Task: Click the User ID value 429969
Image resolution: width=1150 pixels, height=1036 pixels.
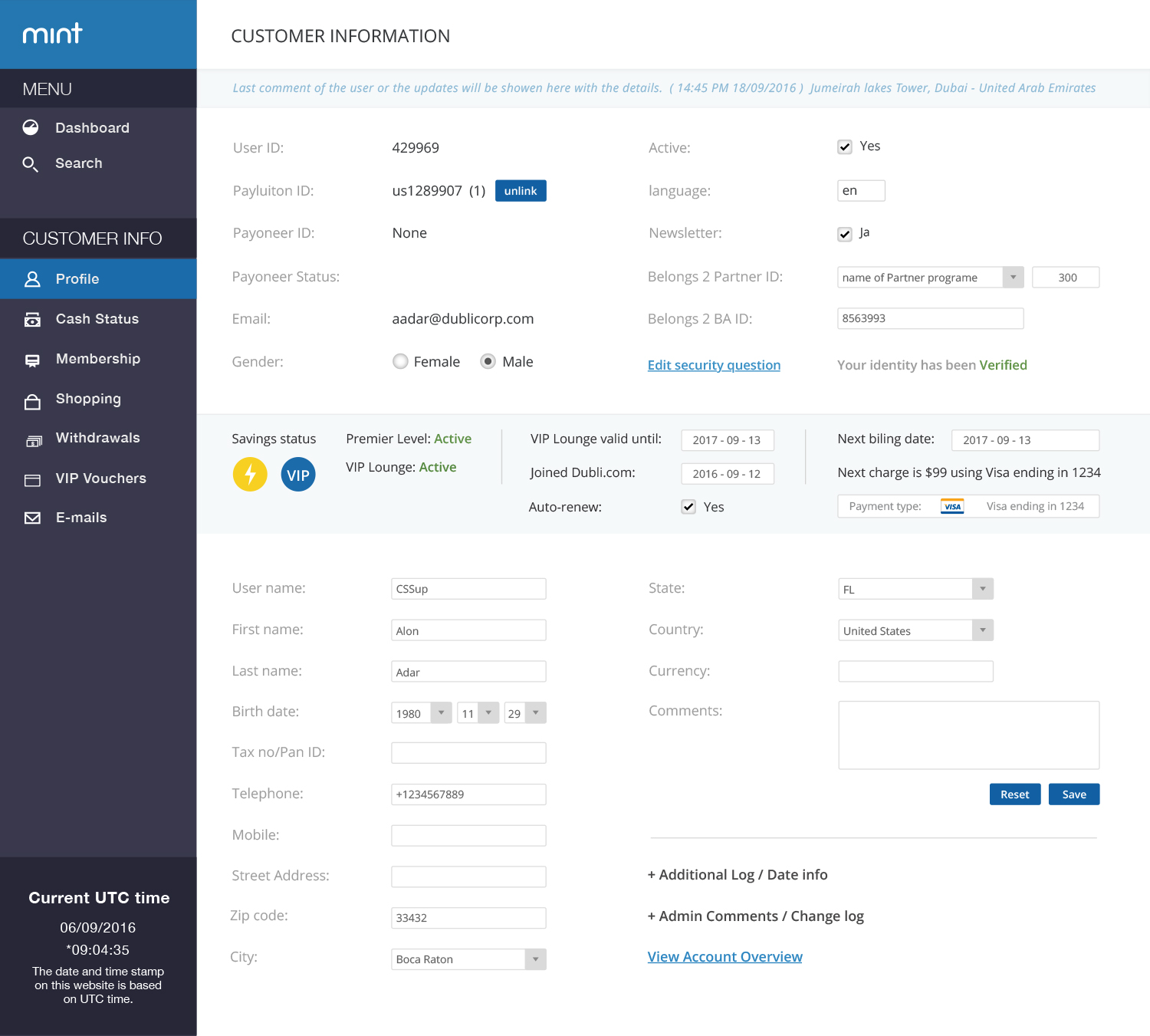Action: pos(416,148)
